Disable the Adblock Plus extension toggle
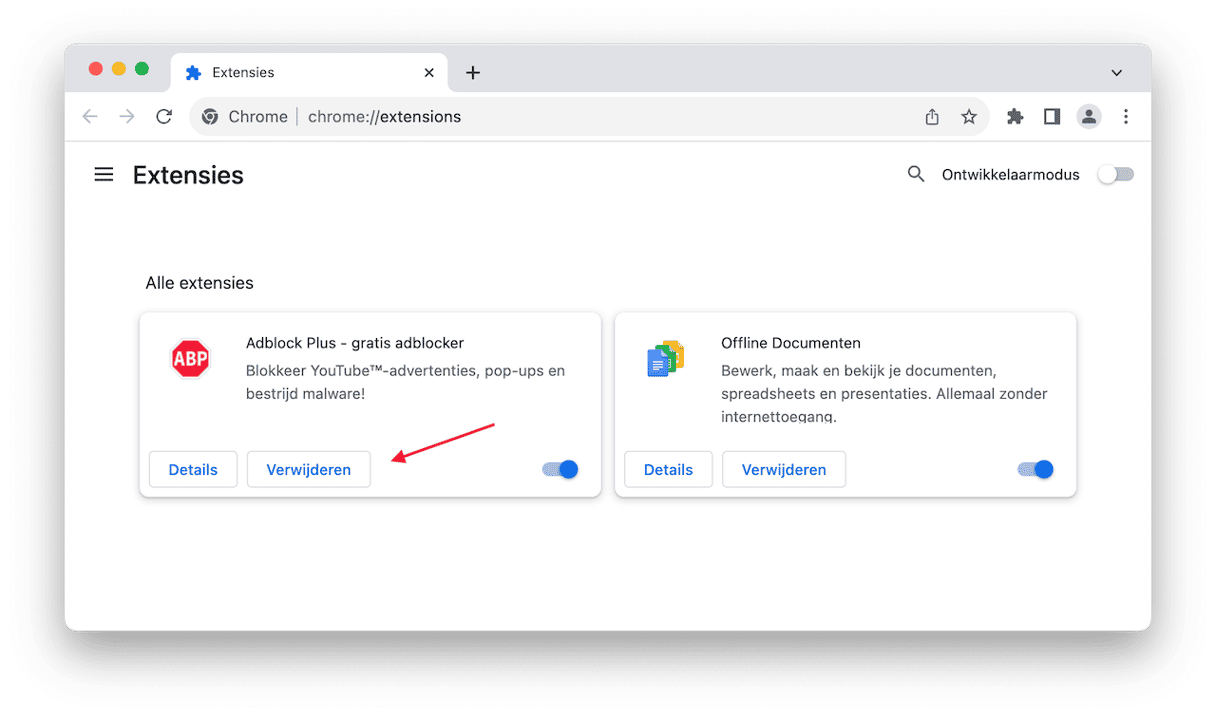 (561, 469)
